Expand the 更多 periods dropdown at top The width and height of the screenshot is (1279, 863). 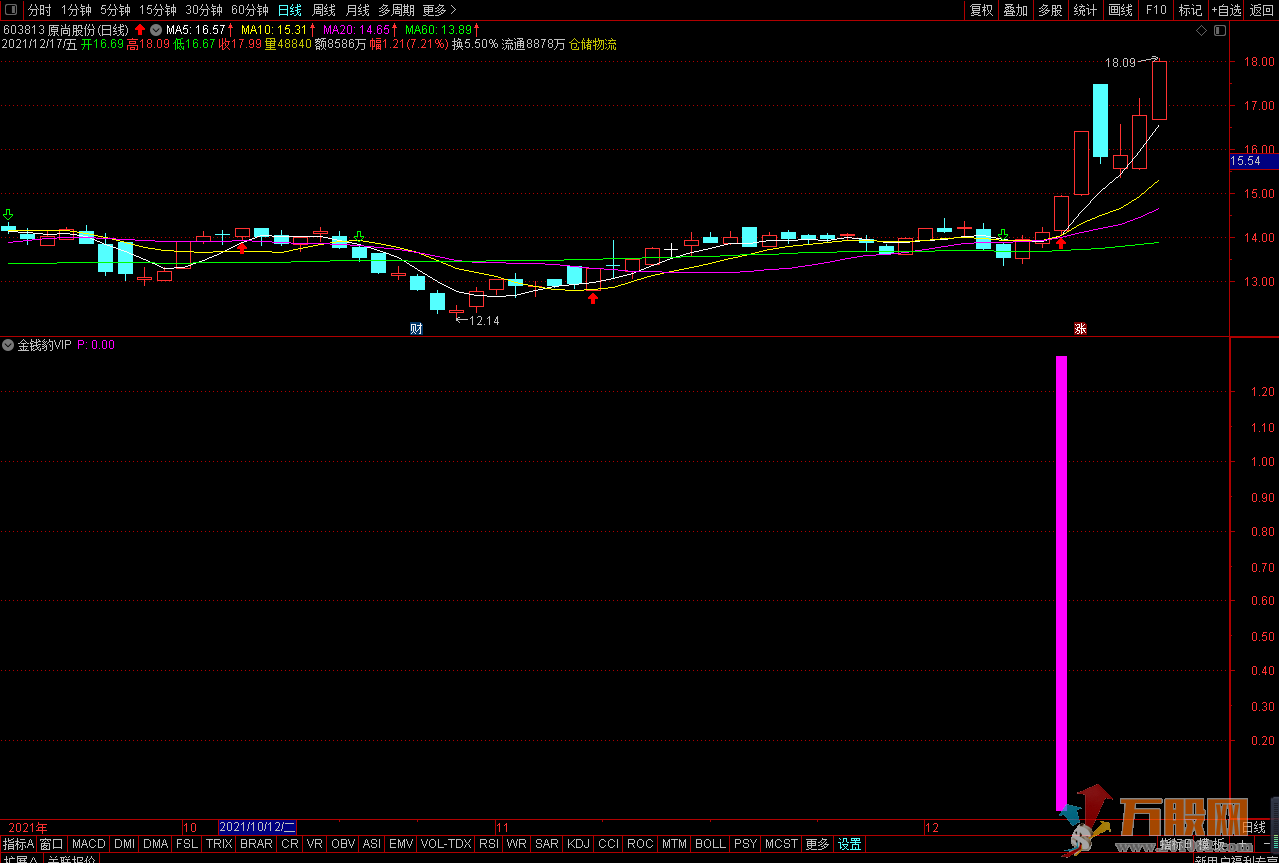tap(439, 10)
